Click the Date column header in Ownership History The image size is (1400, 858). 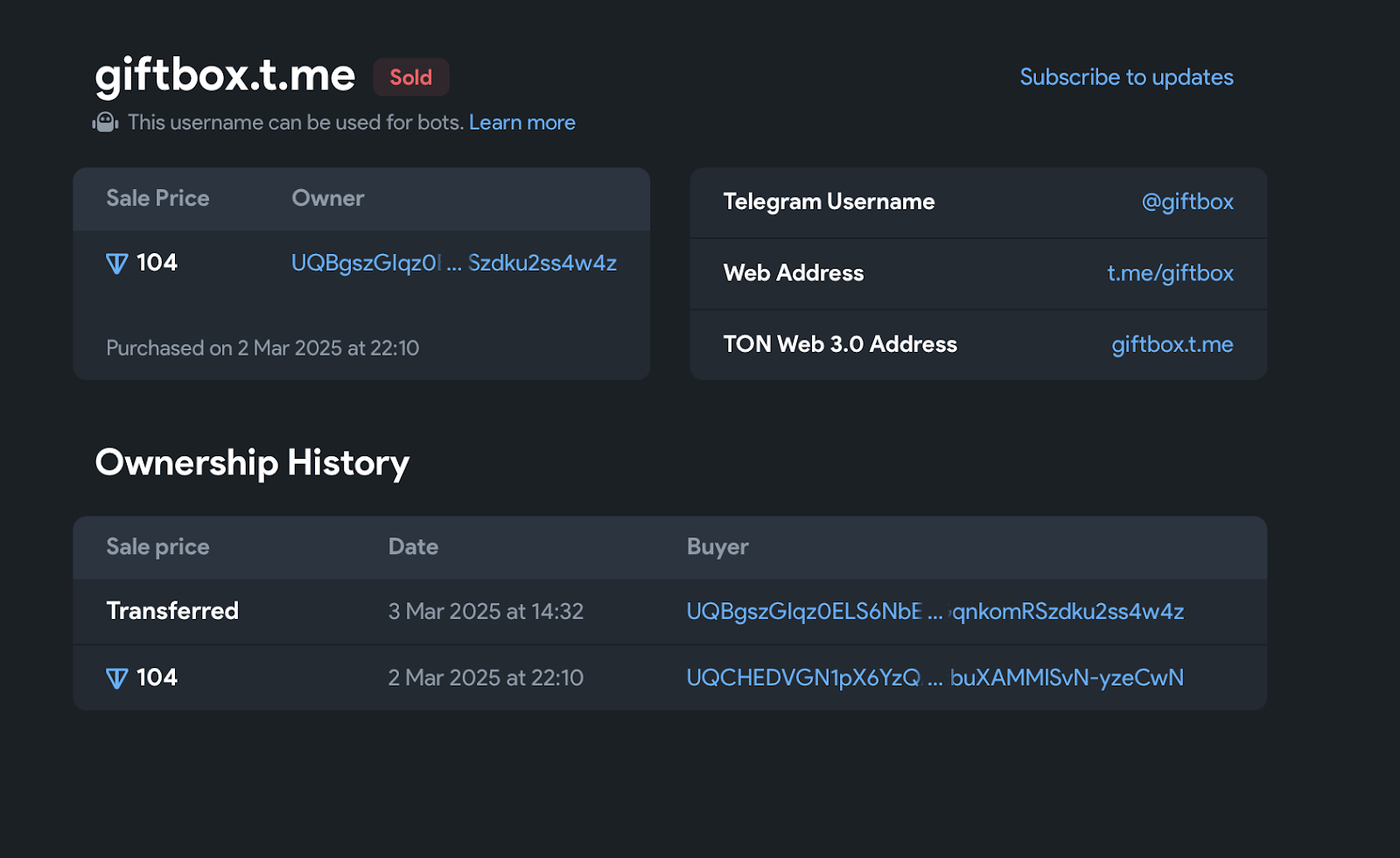(413, 546)
